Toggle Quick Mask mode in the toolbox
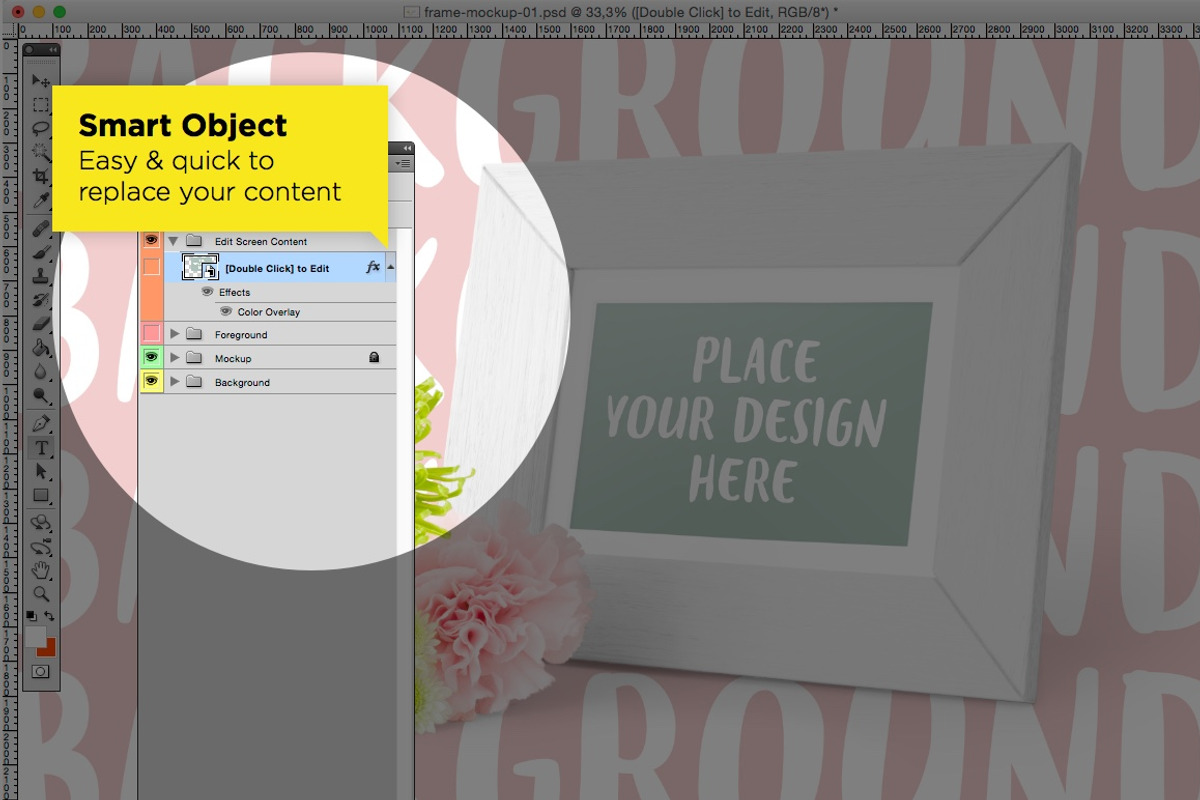This screenshot has width=1200, height=800. coord(41,672)
